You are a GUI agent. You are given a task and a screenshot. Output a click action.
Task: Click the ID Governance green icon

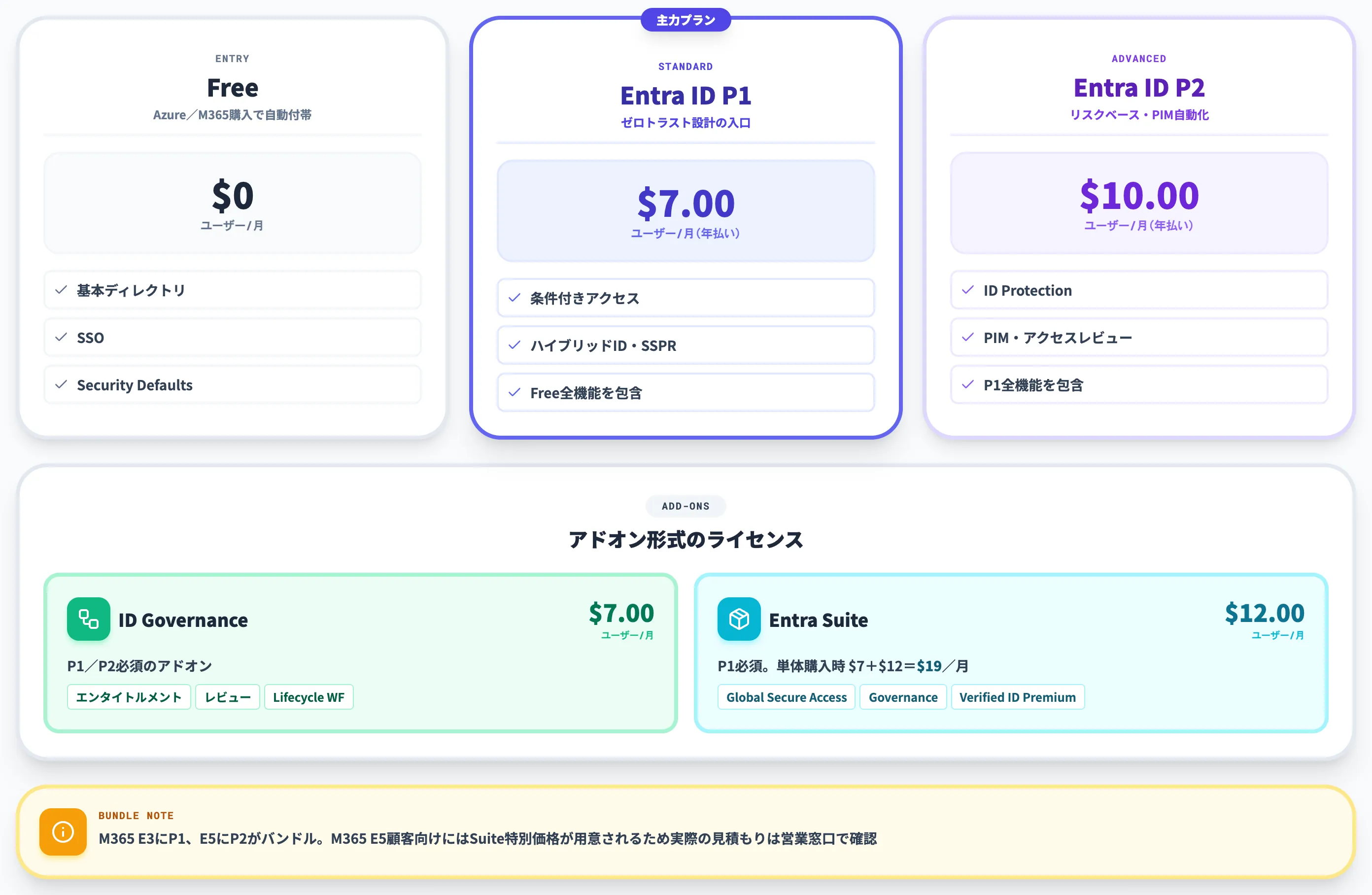pos(88,619)
